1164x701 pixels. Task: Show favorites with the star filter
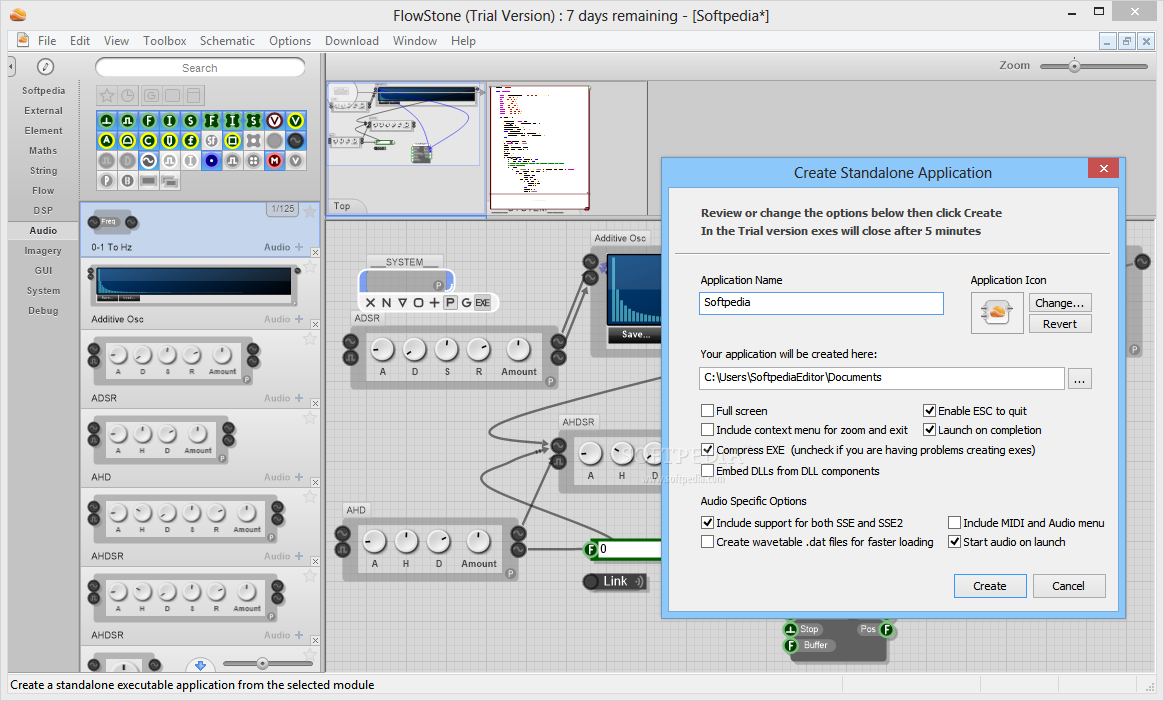point(107,95)
